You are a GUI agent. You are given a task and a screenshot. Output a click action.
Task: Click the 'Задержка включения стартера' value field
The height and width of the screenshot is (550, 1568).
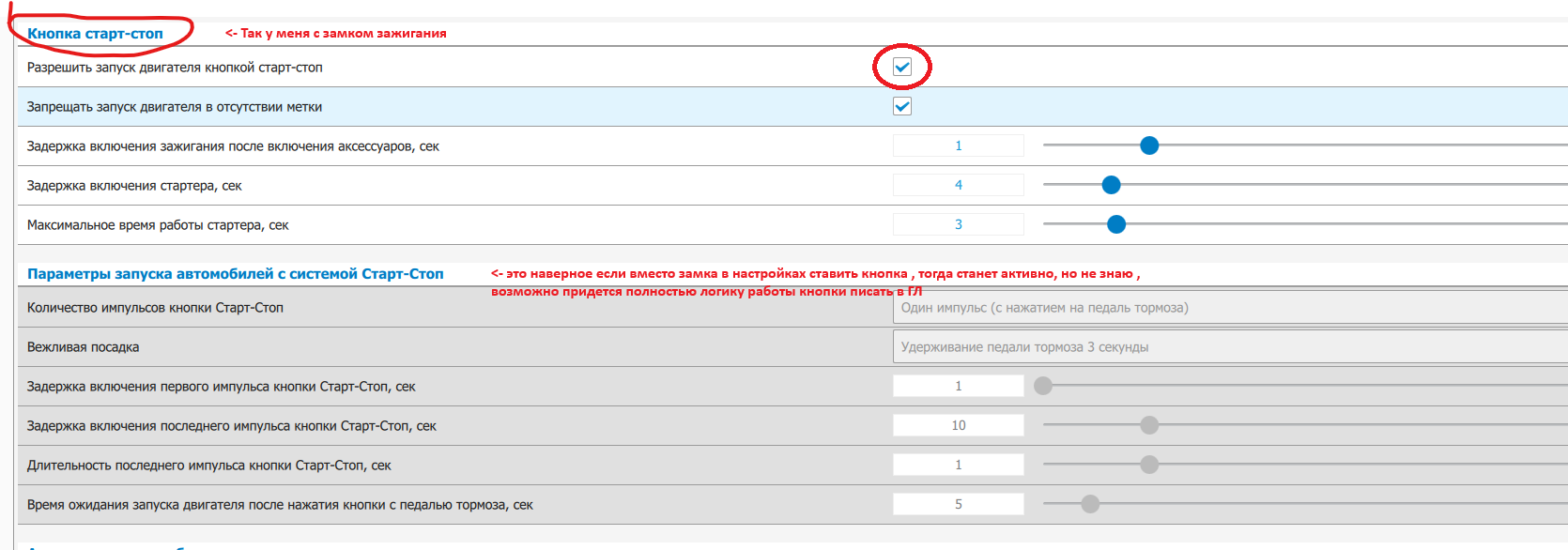click(x=958, y=185)
